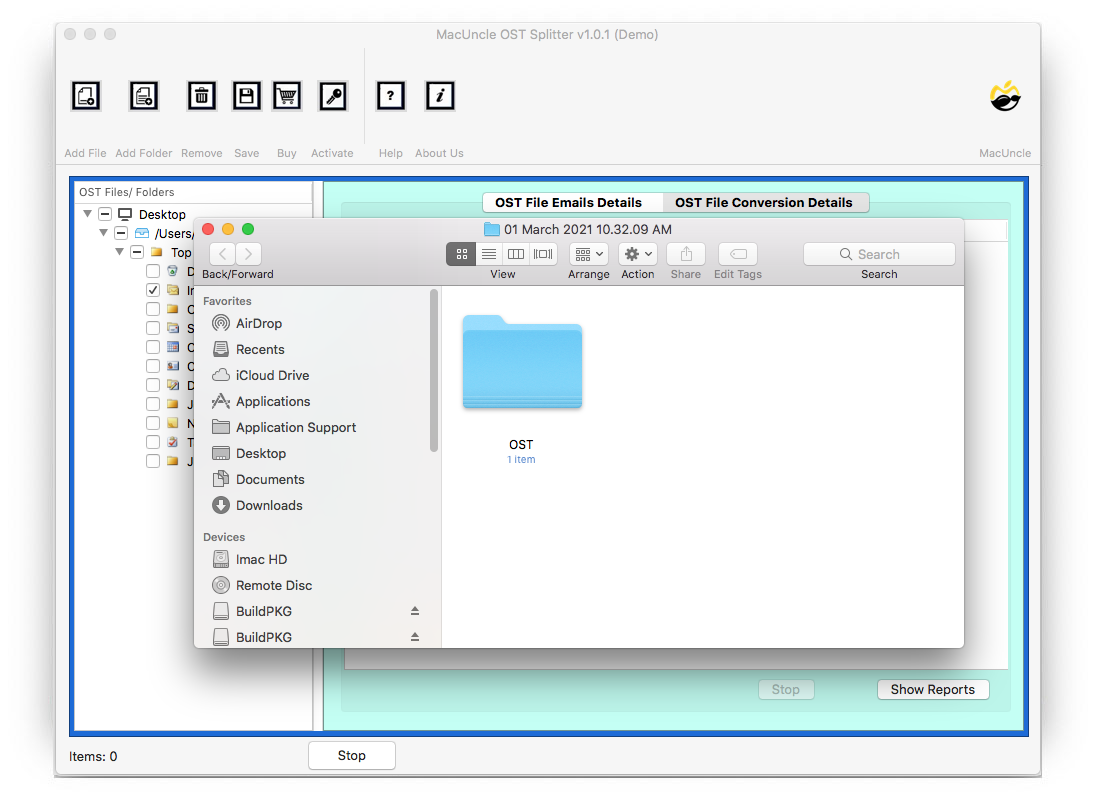1096x799 pixels.
Task: Open the Help question mark icon
Action: pos(390,96)
